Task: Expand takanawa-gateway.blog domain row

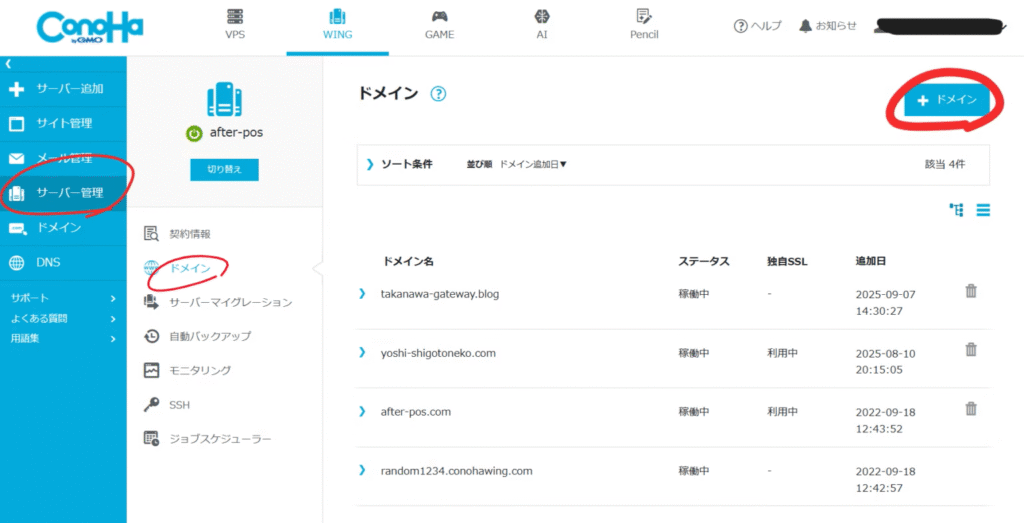Action: 362,294
